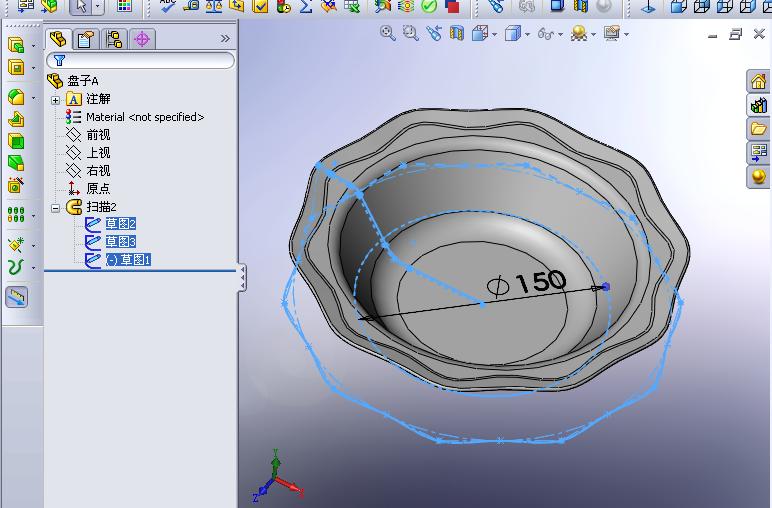Toggle the Instant3D ruler button

pos(16,297)
